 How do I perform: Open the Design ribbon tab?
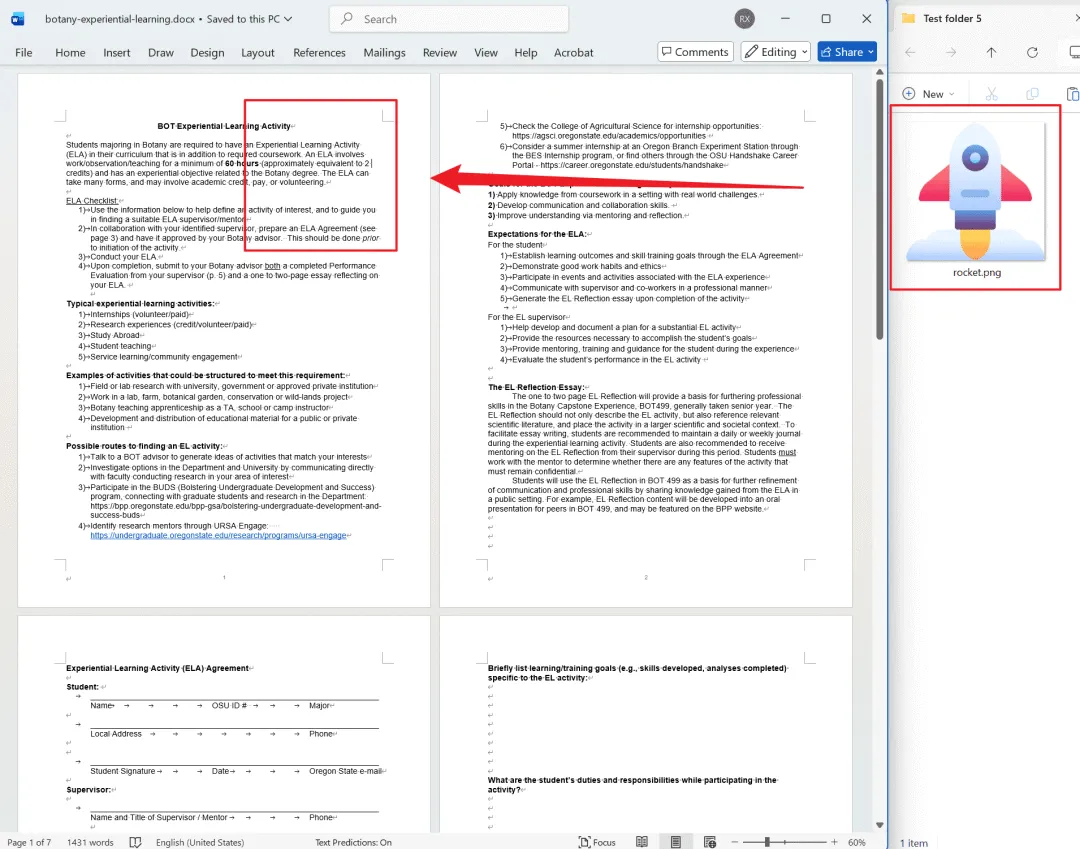coord(207,52)
